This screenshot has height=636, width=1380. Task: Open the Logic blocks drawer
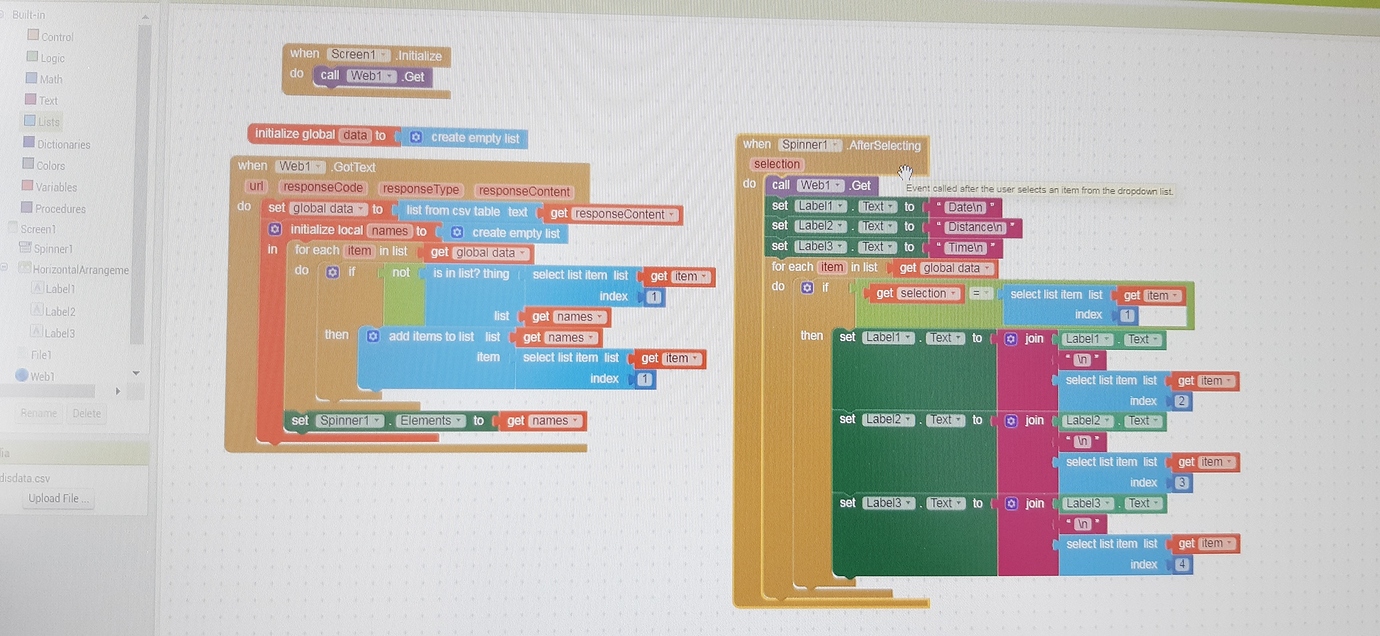pyautogui.click(x=53, y=57)
